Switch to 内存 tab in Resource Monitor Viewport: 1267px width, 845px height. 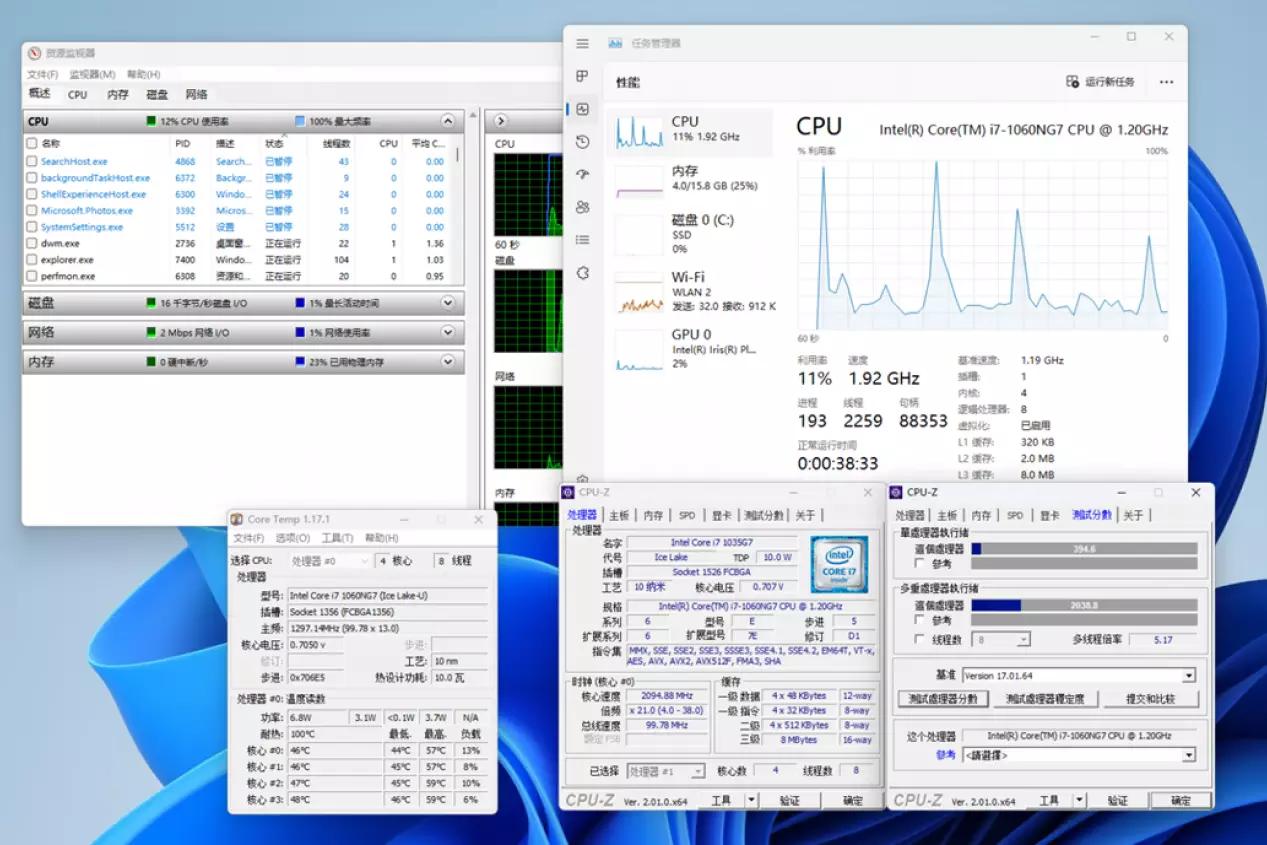coord(118,95)
